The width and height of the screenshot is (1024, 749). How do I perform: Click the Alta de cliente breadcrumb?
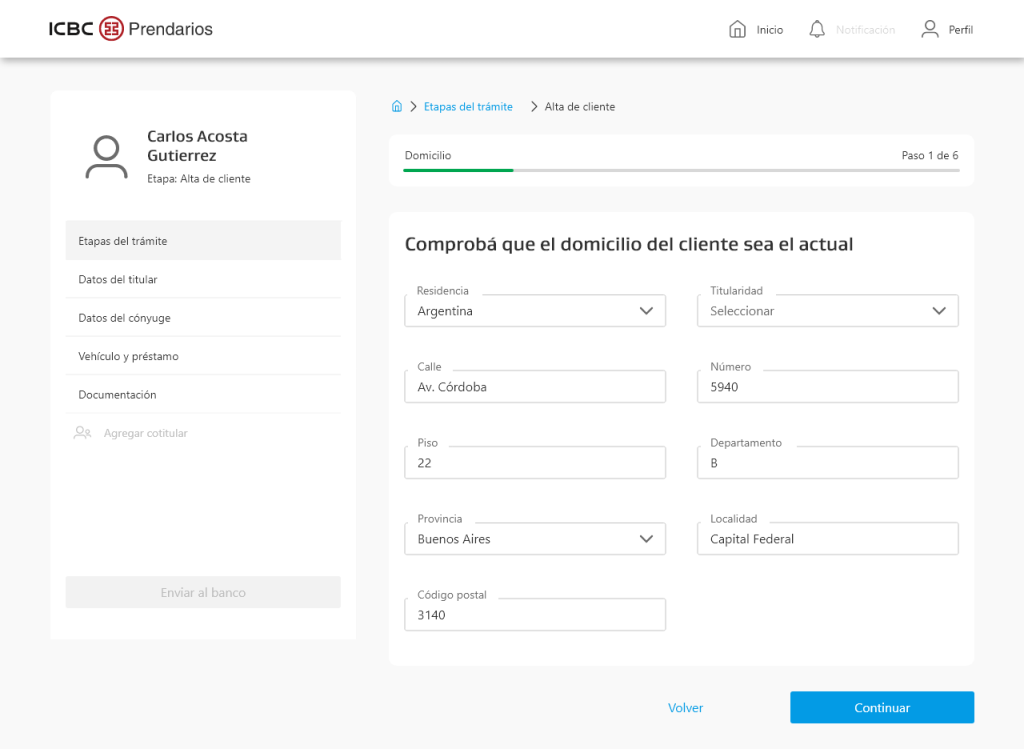coord(580,106)
